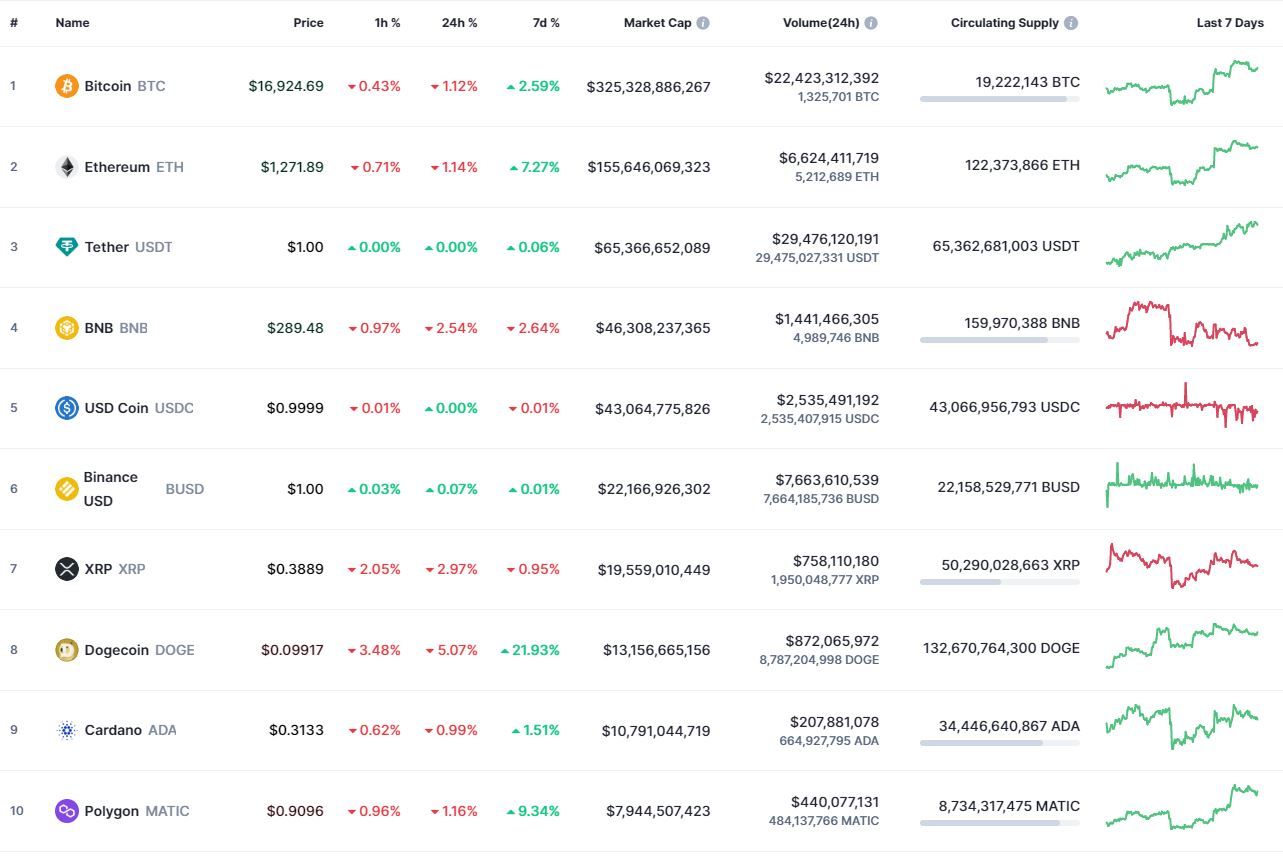Open Market Cap info tooltip icon
Image resolution: width=1283 pixels, height=860 pixels.
(703, 23)
